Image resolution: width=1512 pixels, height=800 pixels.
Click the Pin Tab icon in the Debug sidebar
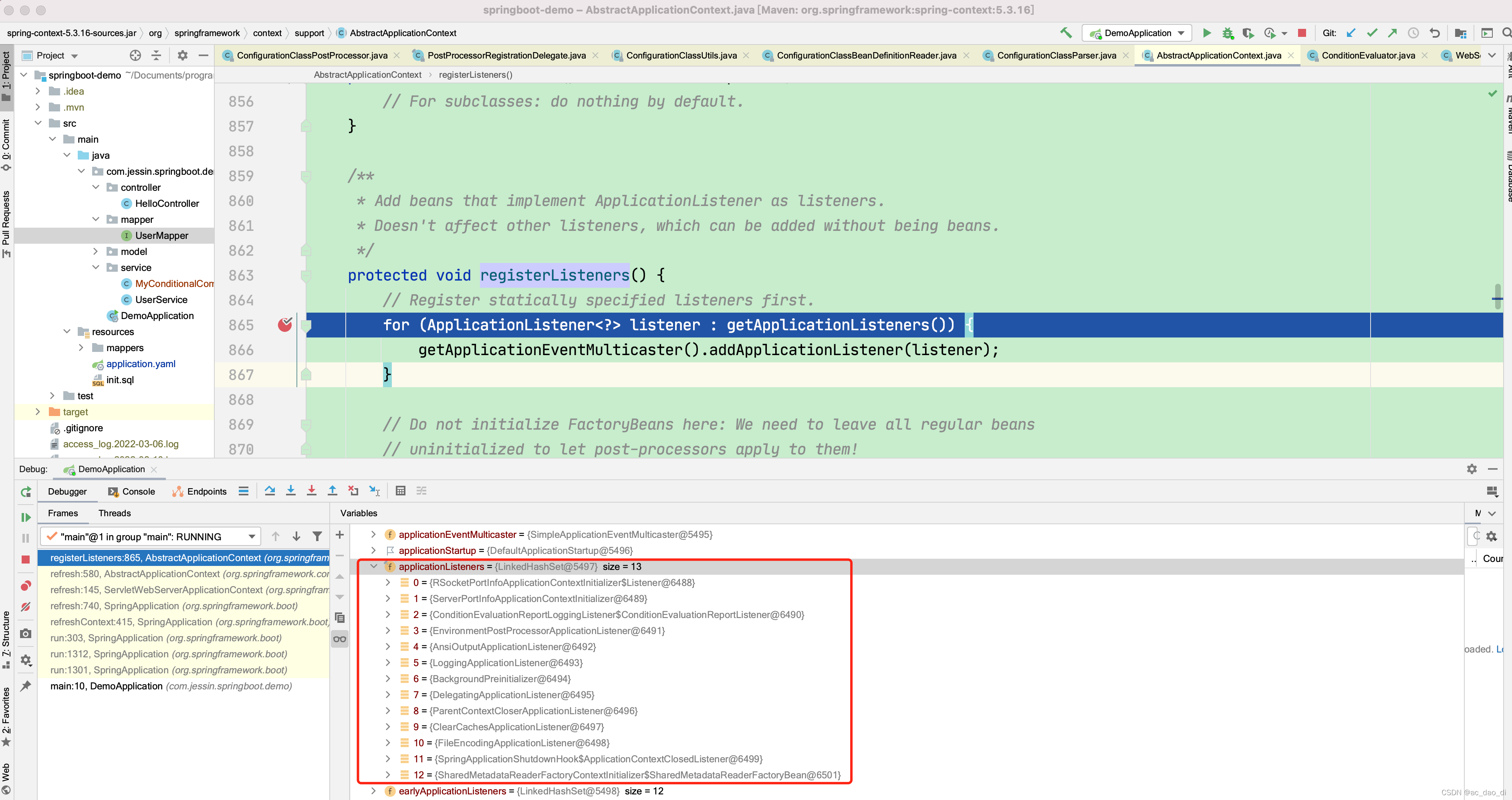pos(26,685)
